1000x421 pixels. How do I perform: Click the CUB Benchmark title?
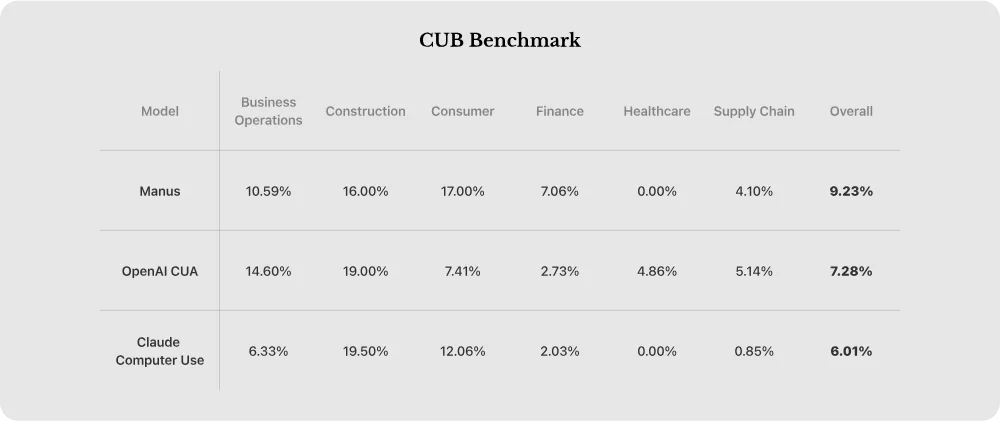(500, 41)
